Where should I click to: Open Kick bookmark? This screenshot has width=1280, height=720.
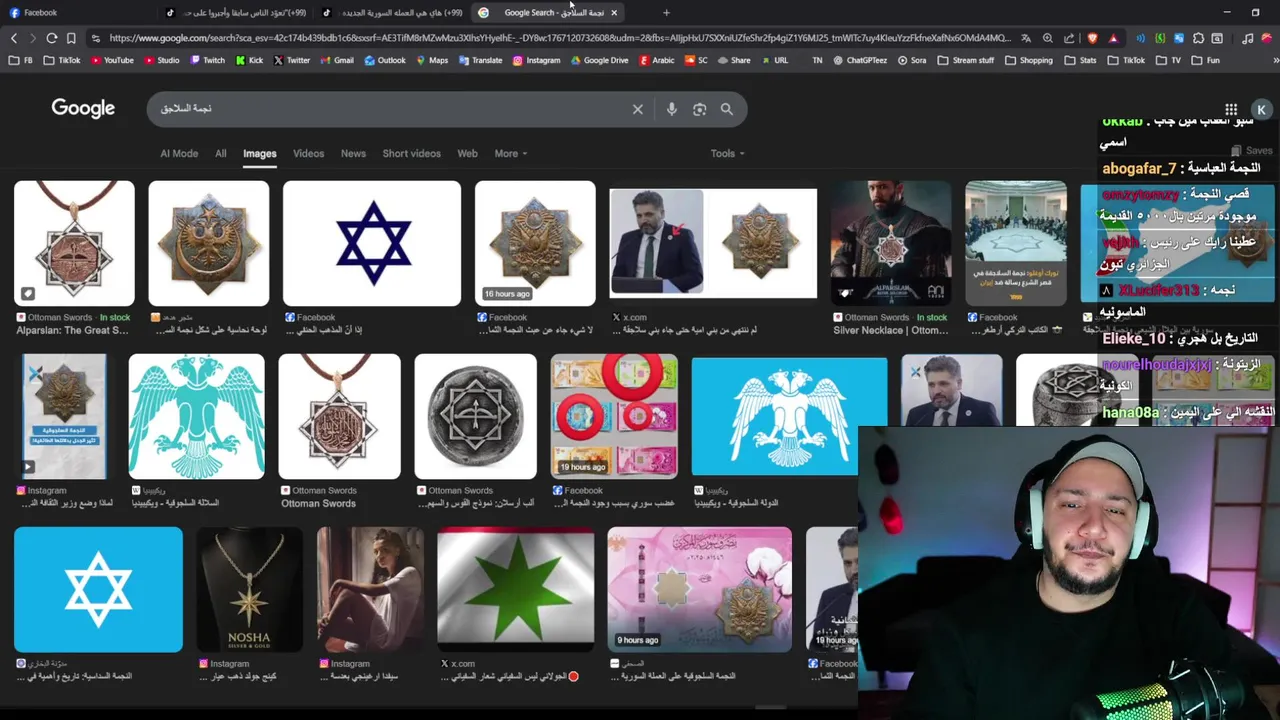click(x=250, y=60)
